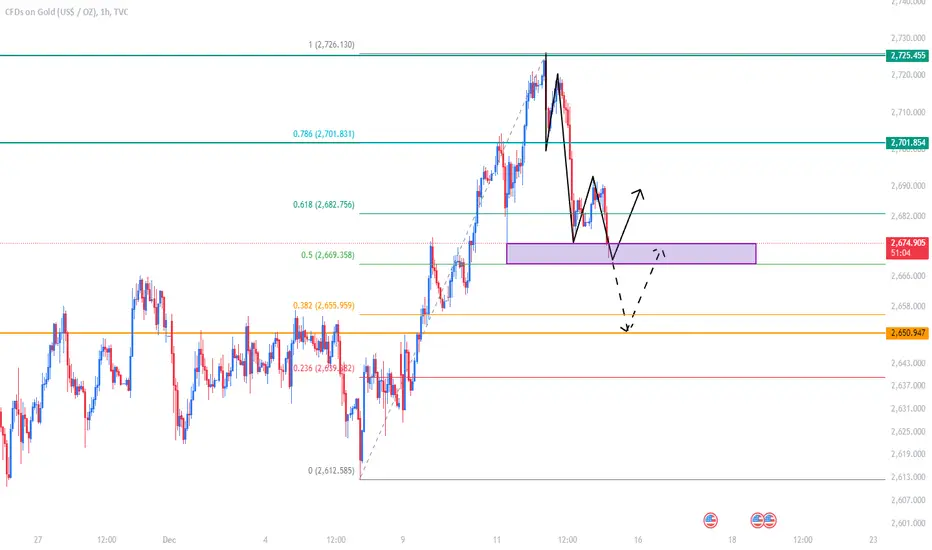The image size is (932, 550).
Task: Click the price axis value 2,720.000
Action: point(908,75)
